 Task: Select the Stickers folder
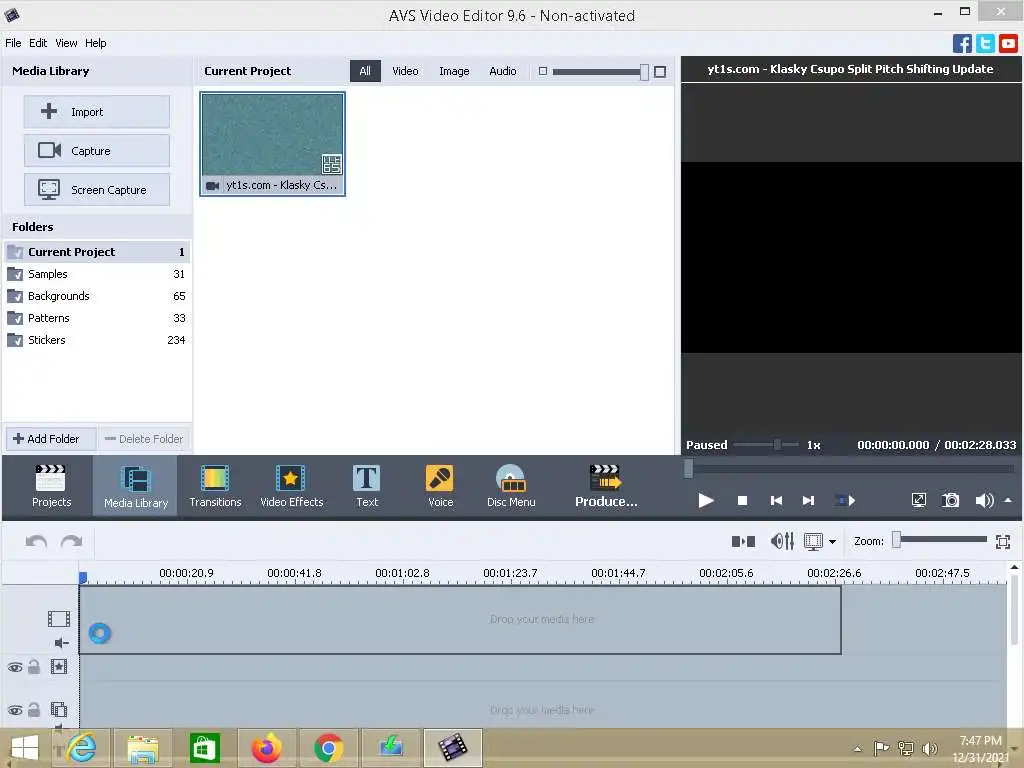(97, 340)
